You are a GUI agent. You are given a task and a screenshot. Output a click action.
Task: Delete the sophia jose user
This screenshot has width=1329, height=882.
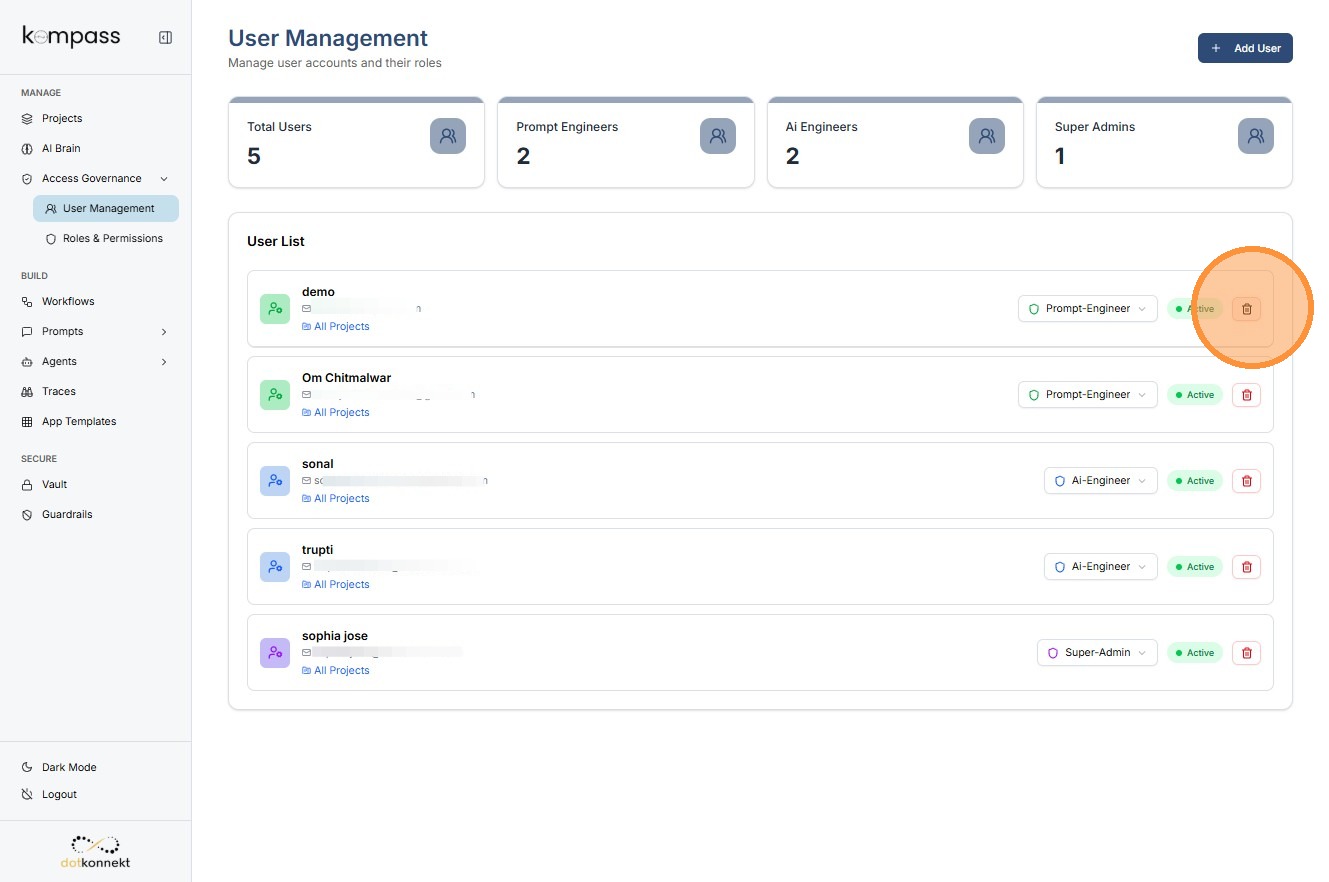[x=1246, y=653]
